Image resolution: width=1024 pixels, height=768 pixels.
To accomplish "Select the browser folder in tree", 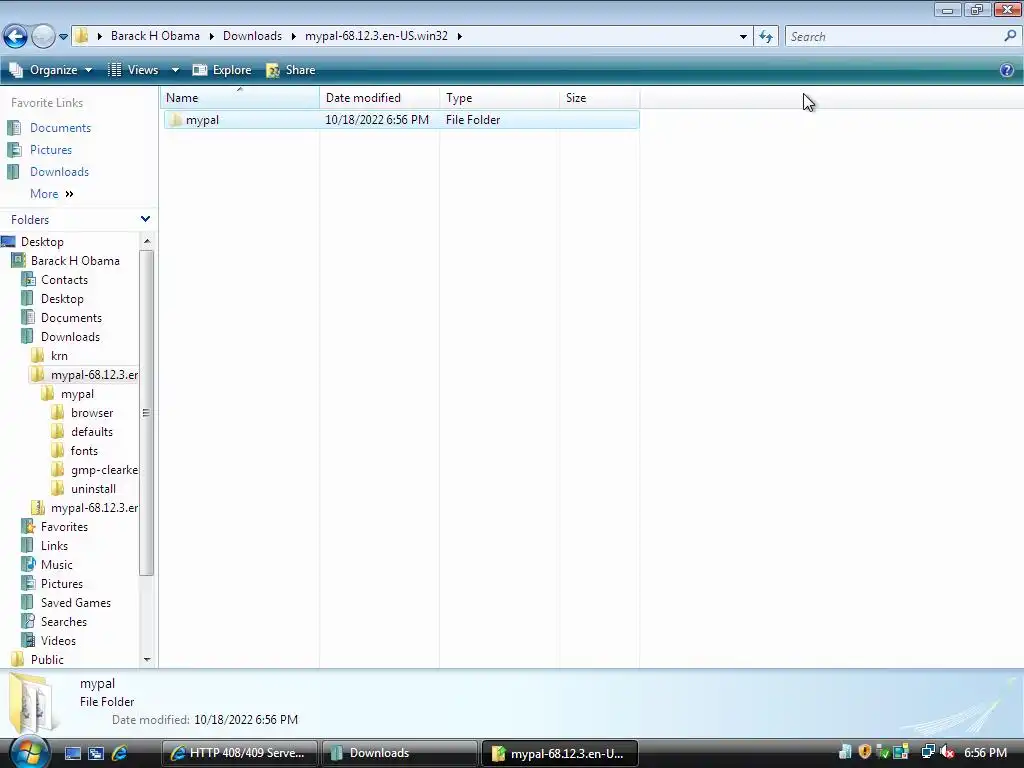I will 91,413.
